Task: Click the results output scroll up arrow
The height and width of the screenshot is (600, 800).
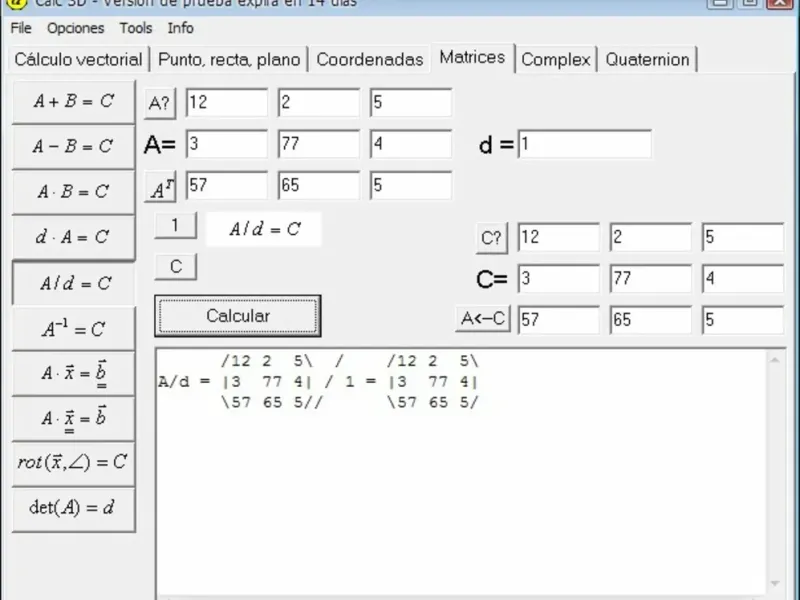Action: click(x=774, y=361)
